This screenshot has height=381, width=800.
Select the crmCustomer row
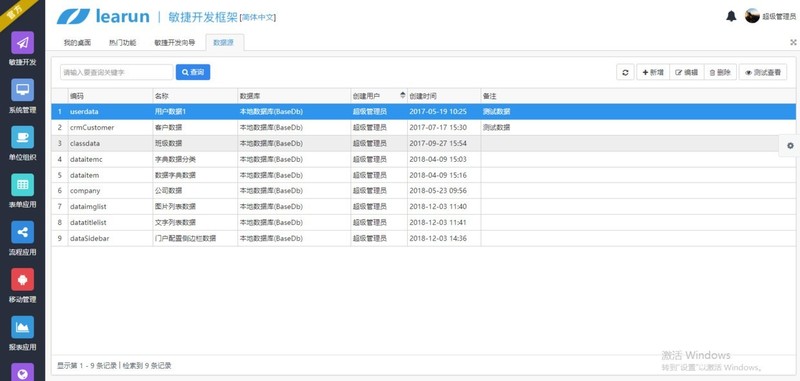pos(423,128)
